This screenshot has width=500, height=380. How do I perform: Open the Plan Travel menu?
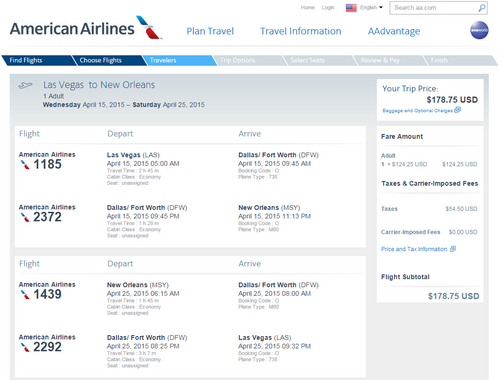pos(210,31)
